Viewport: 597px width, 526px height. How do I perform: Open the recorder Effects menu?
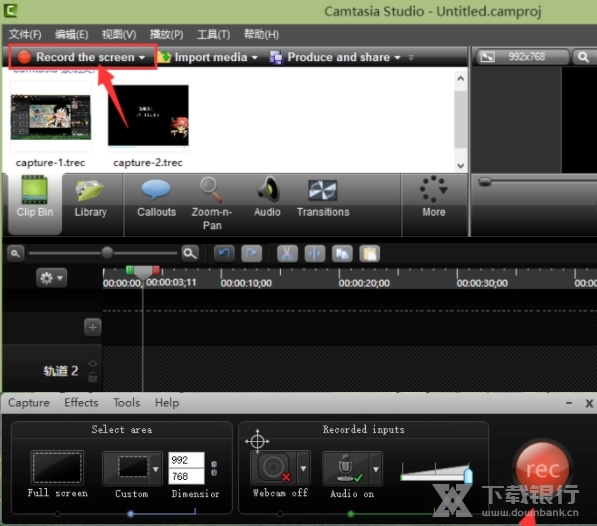[81, 403]
